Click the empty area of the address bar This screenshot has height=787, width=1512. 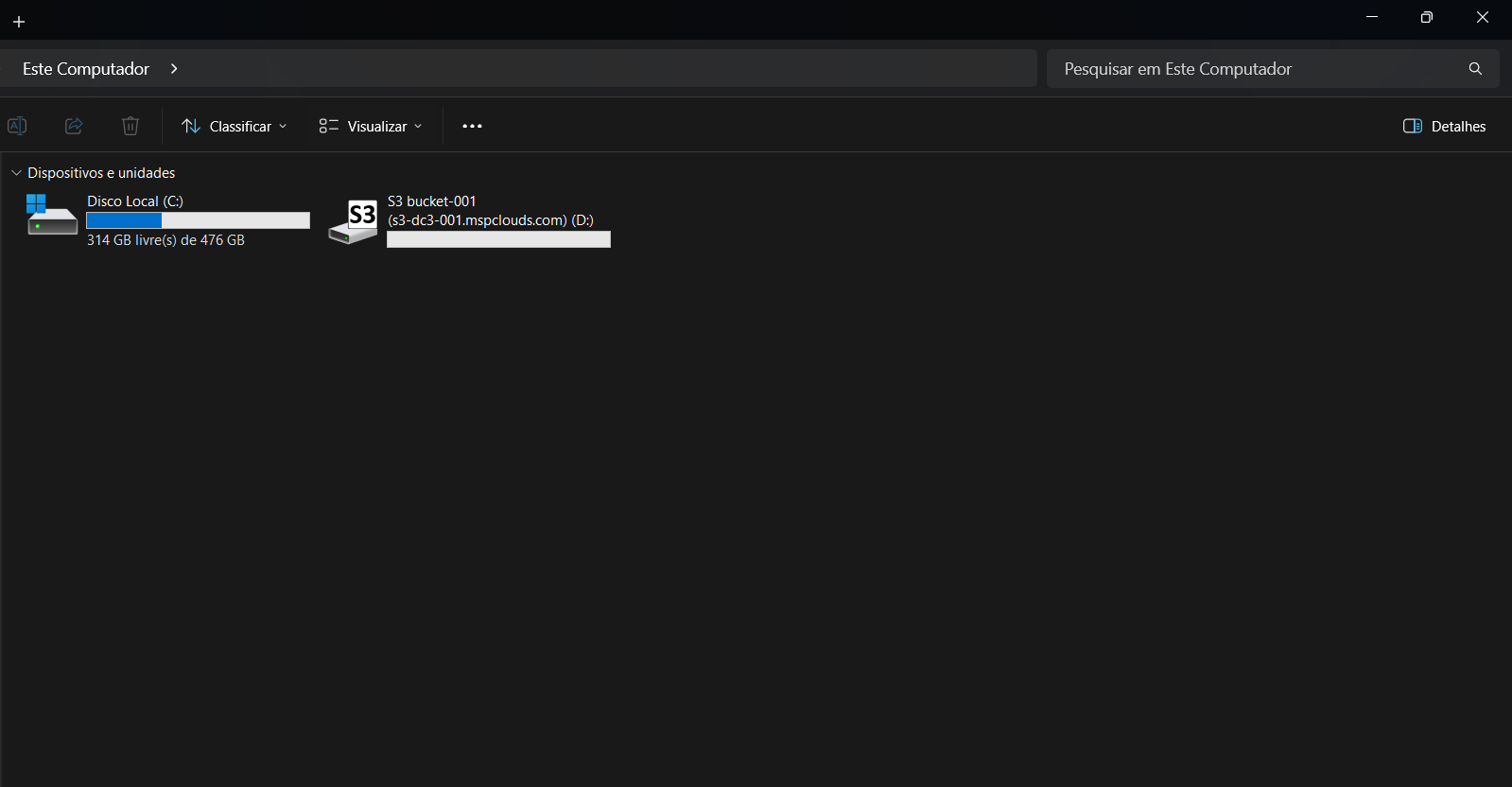coord(605,69)
